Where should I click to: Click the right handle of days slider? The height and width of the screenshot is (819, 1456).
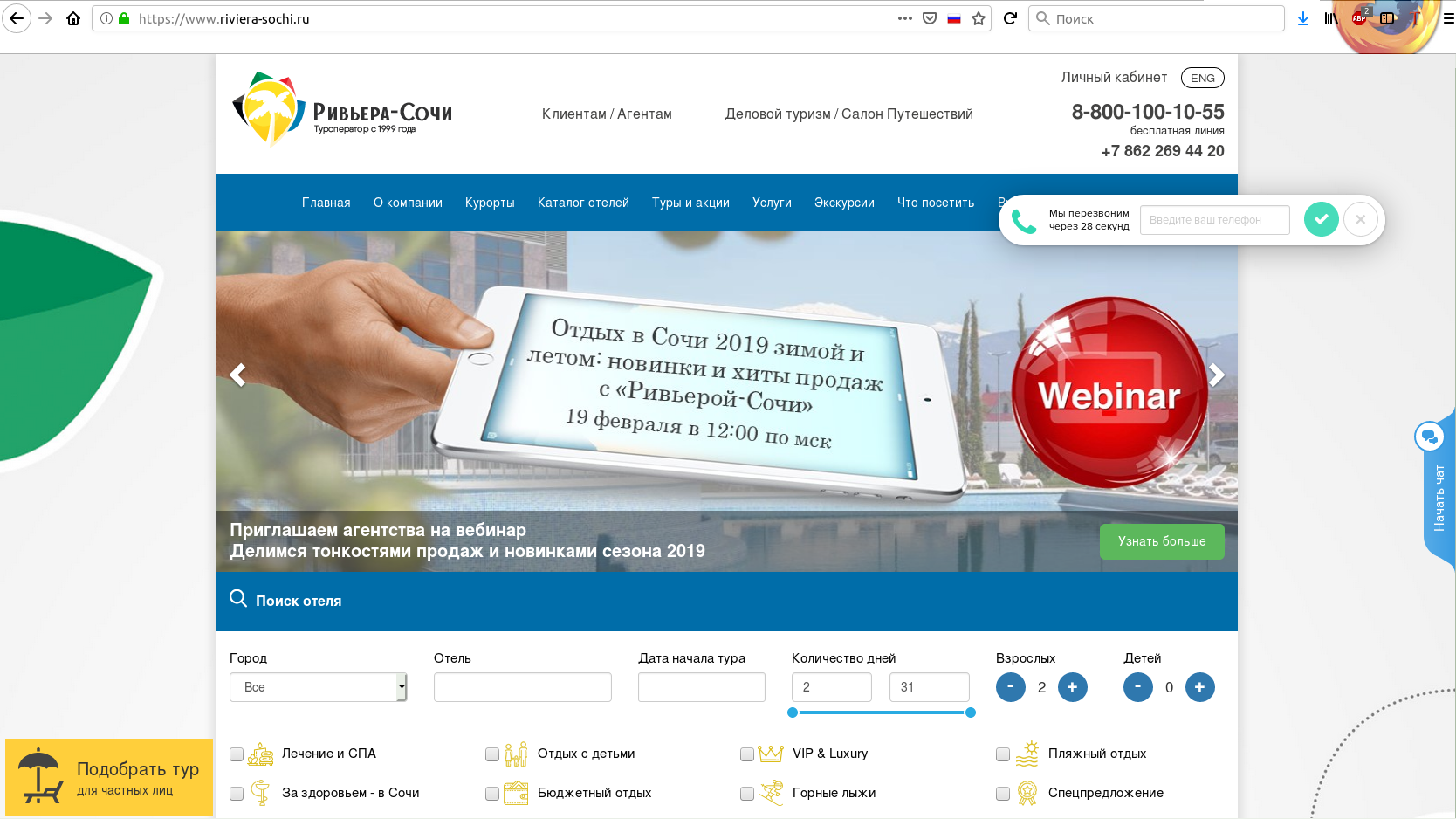click(x=970, y=712)
